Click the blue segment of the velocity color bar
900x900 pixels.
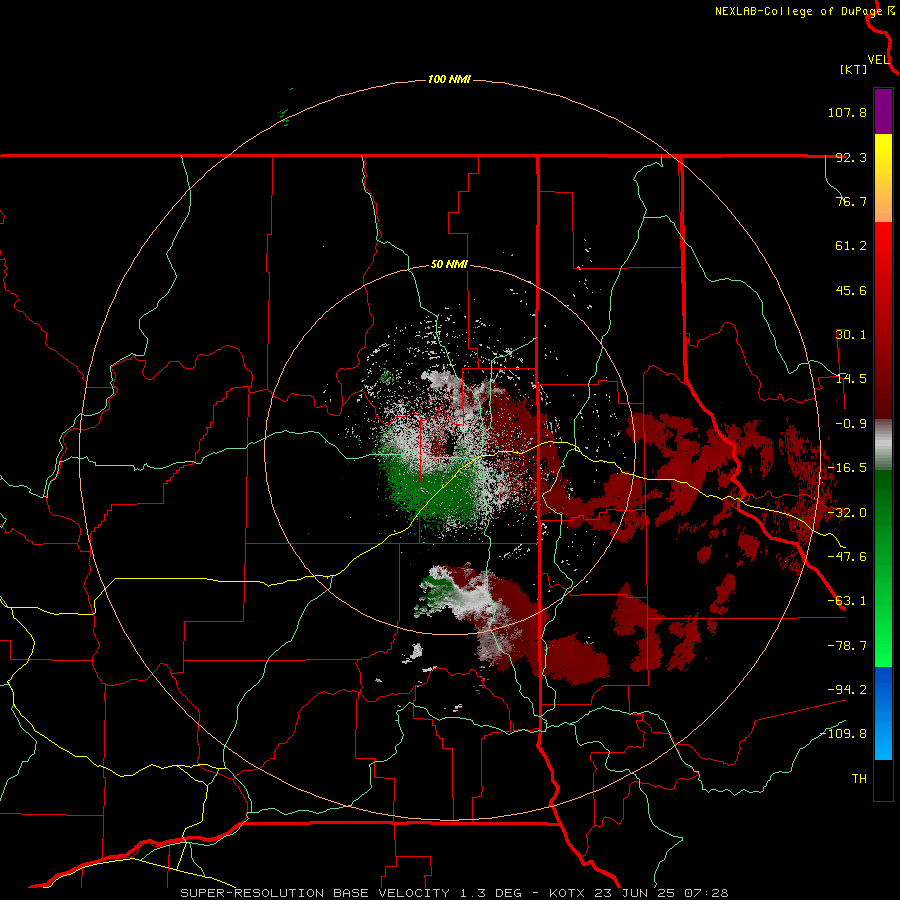coord(883,713)
